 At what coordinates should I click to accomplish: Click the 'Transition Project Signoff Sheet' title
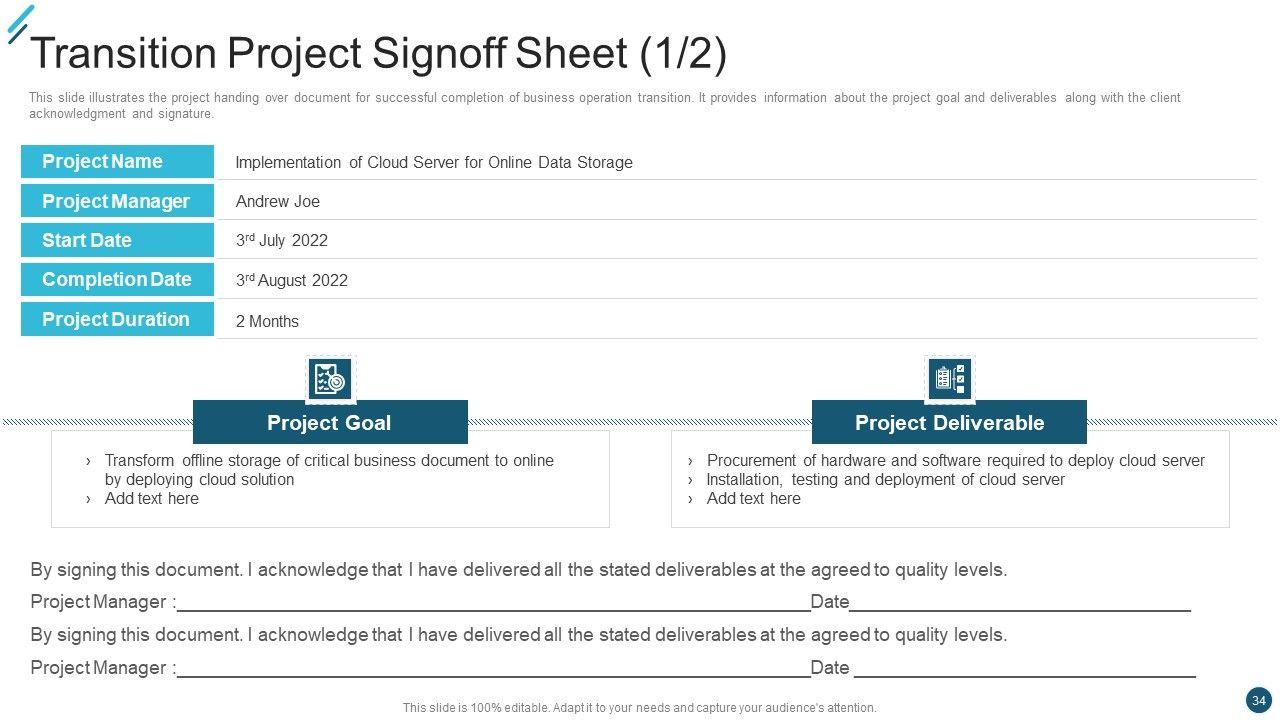pyautogui.click(x=379, y=54)
